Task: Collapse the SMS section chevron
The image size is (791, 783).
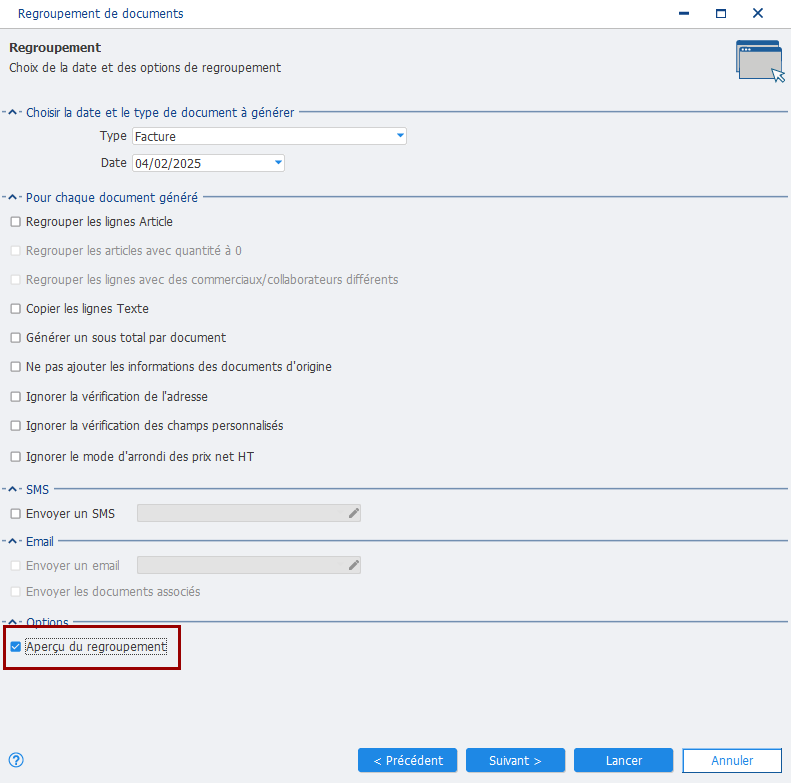Action: (13, 489)
